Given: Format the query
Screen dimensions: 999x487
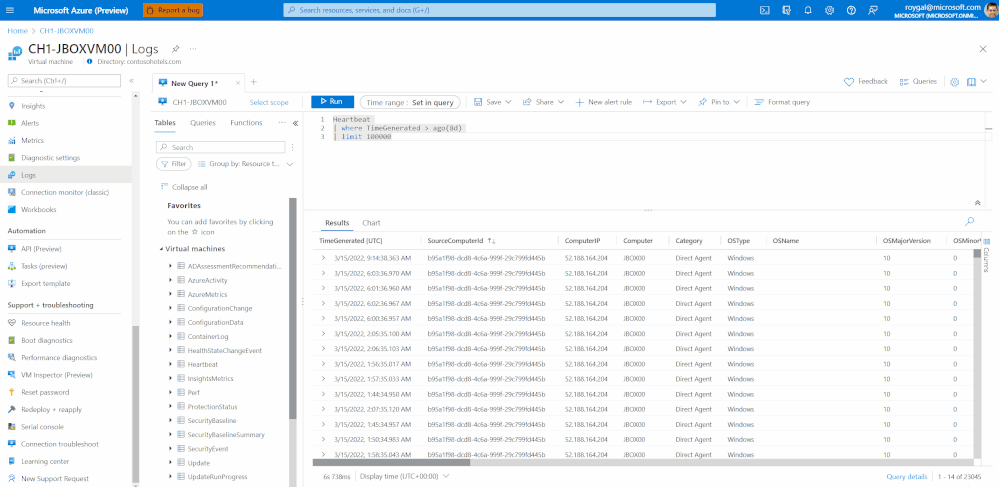Looking at the screenshot, I should [782, 102].
